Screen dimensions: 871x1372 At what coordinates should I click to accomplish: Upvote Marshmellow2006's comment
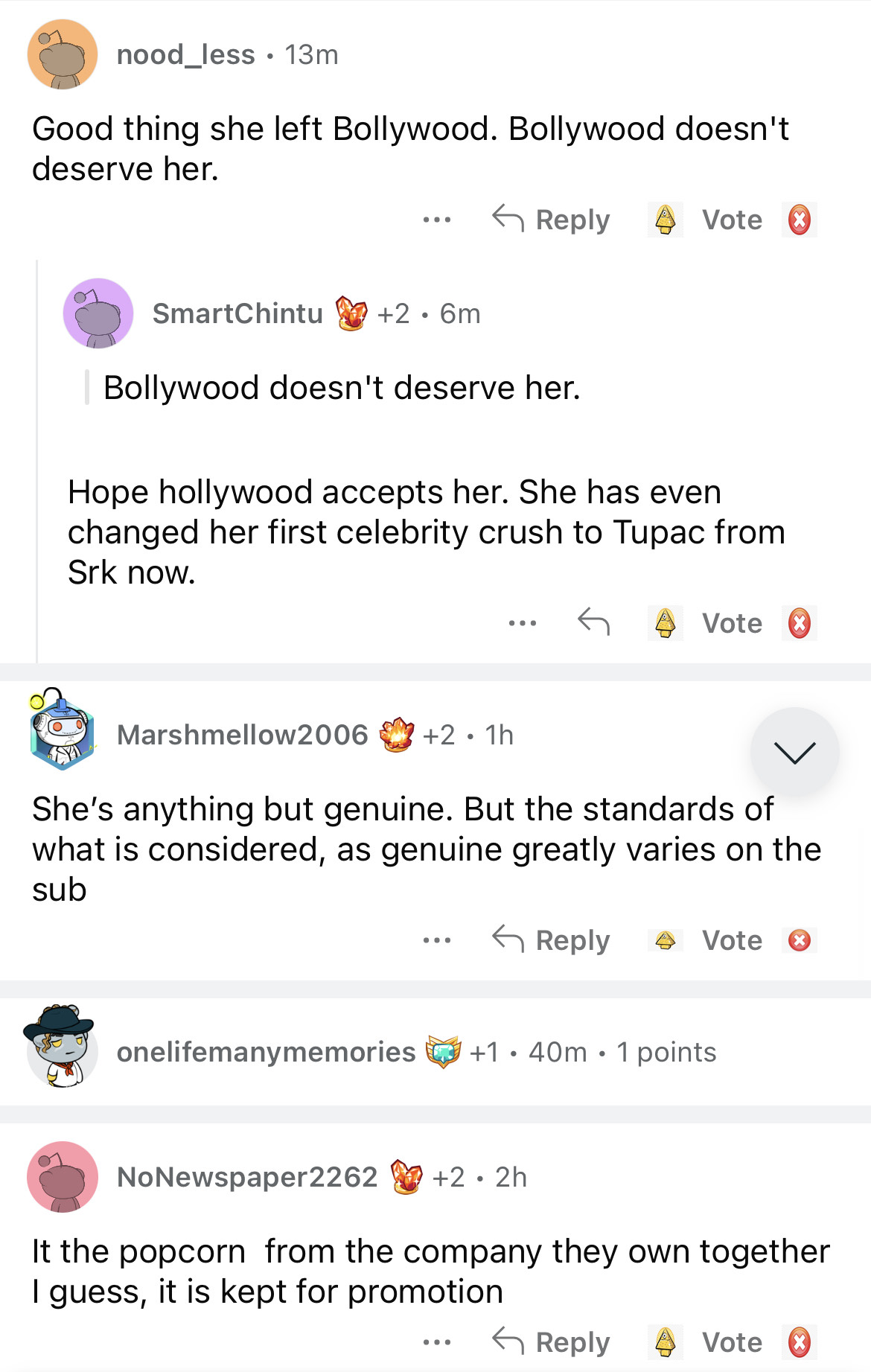(x=665, y=940)
